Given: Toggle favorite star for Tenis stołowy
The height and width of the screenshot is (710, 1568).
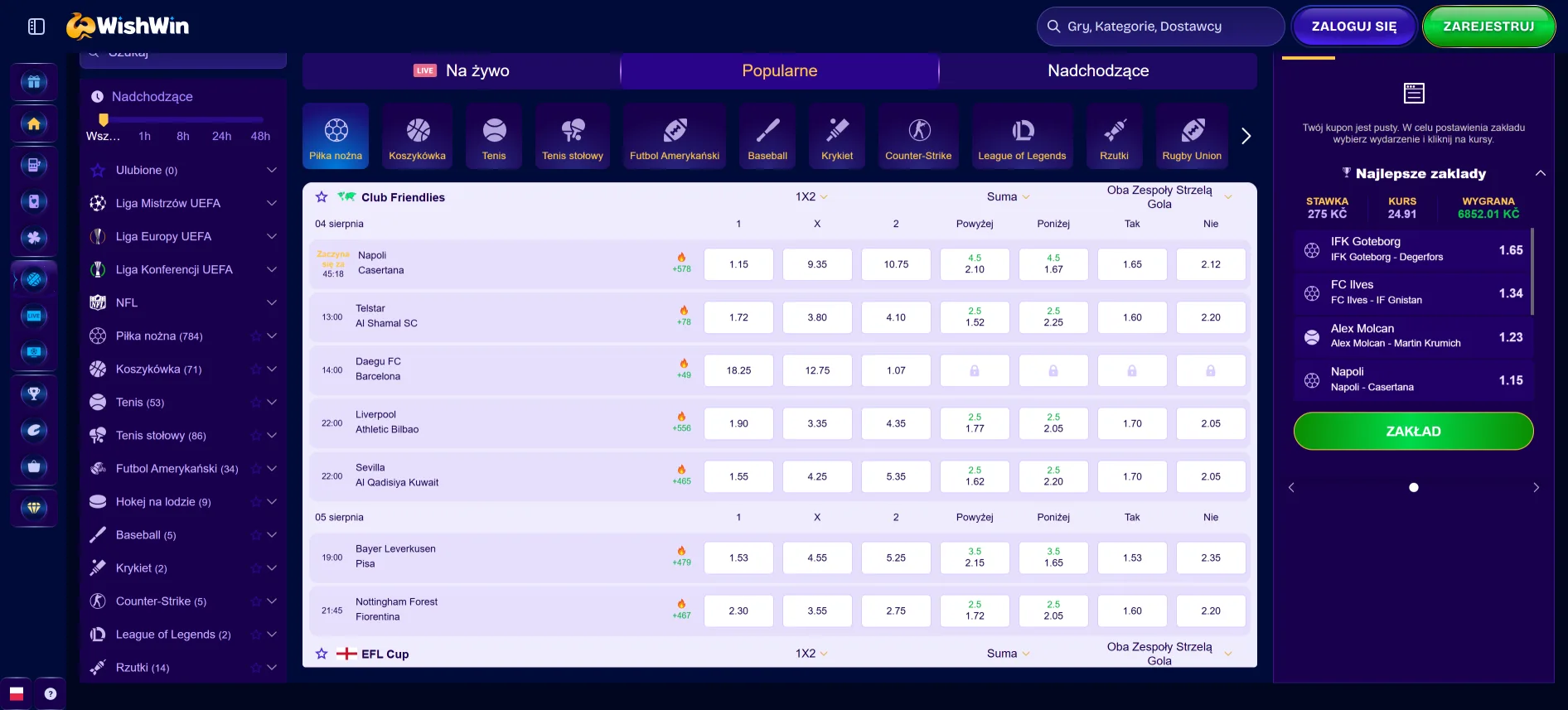Looking at the screenshot, I should 256,436.
